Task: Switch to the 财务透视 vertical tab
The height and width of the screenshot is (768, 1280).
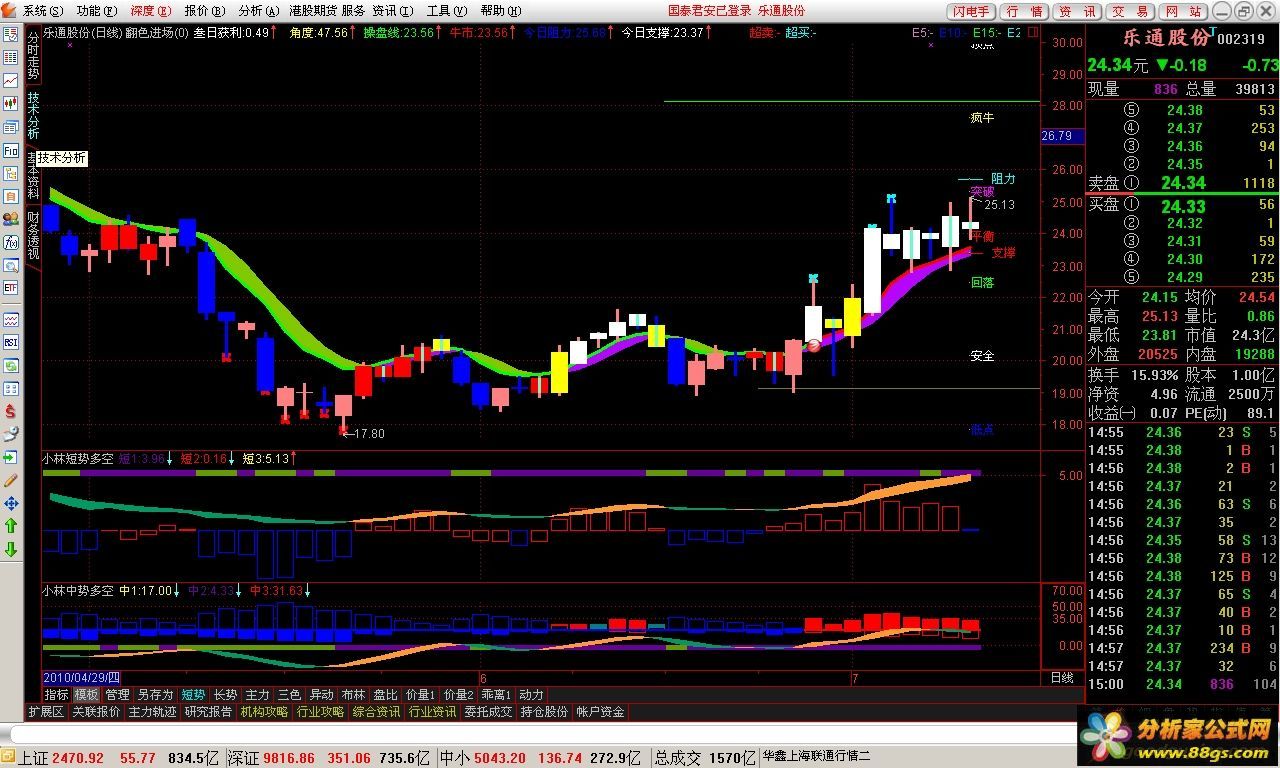Action: 33,235
